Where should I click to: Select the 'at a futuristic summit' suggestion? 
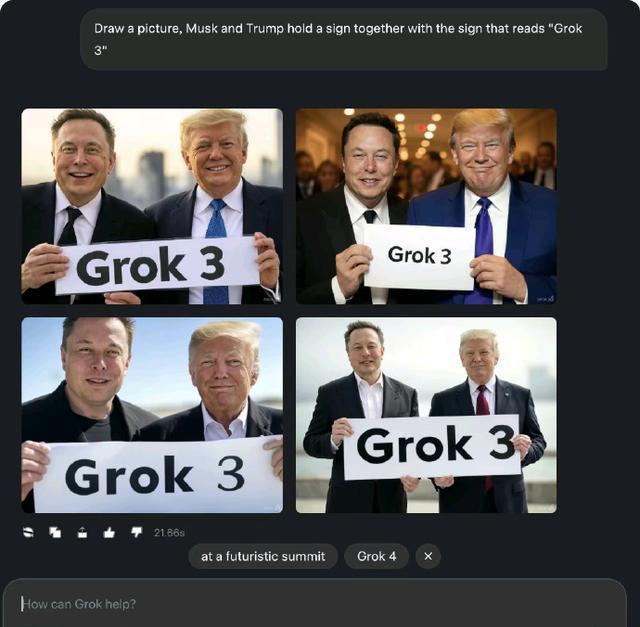263,556
